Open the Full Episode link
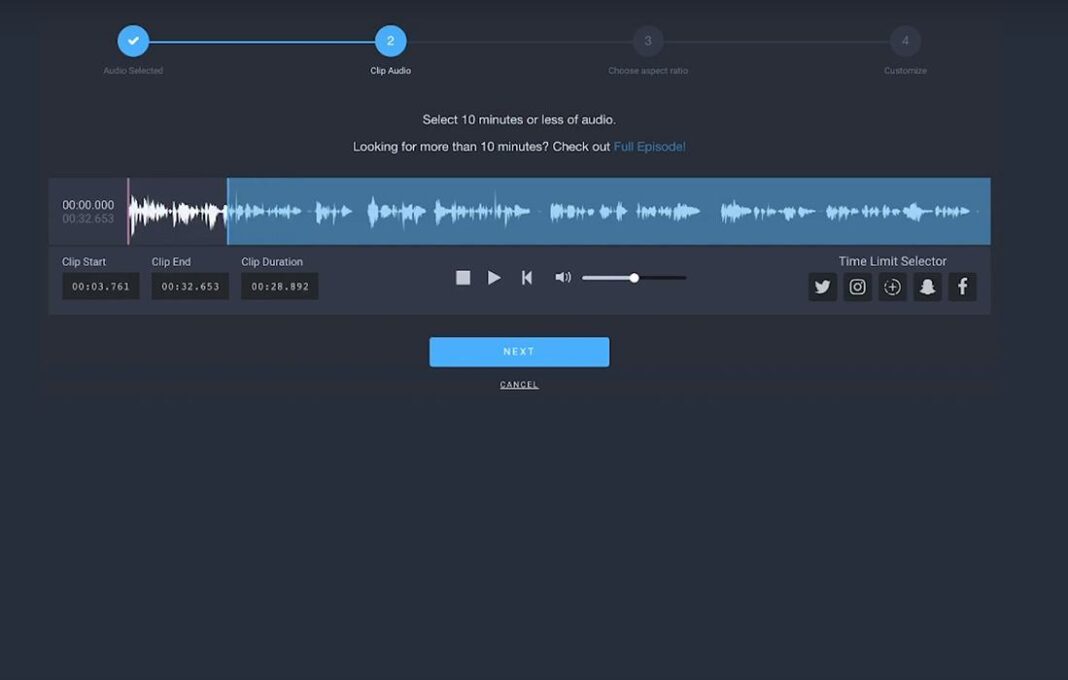1068x680 pixels. point(649,147)
